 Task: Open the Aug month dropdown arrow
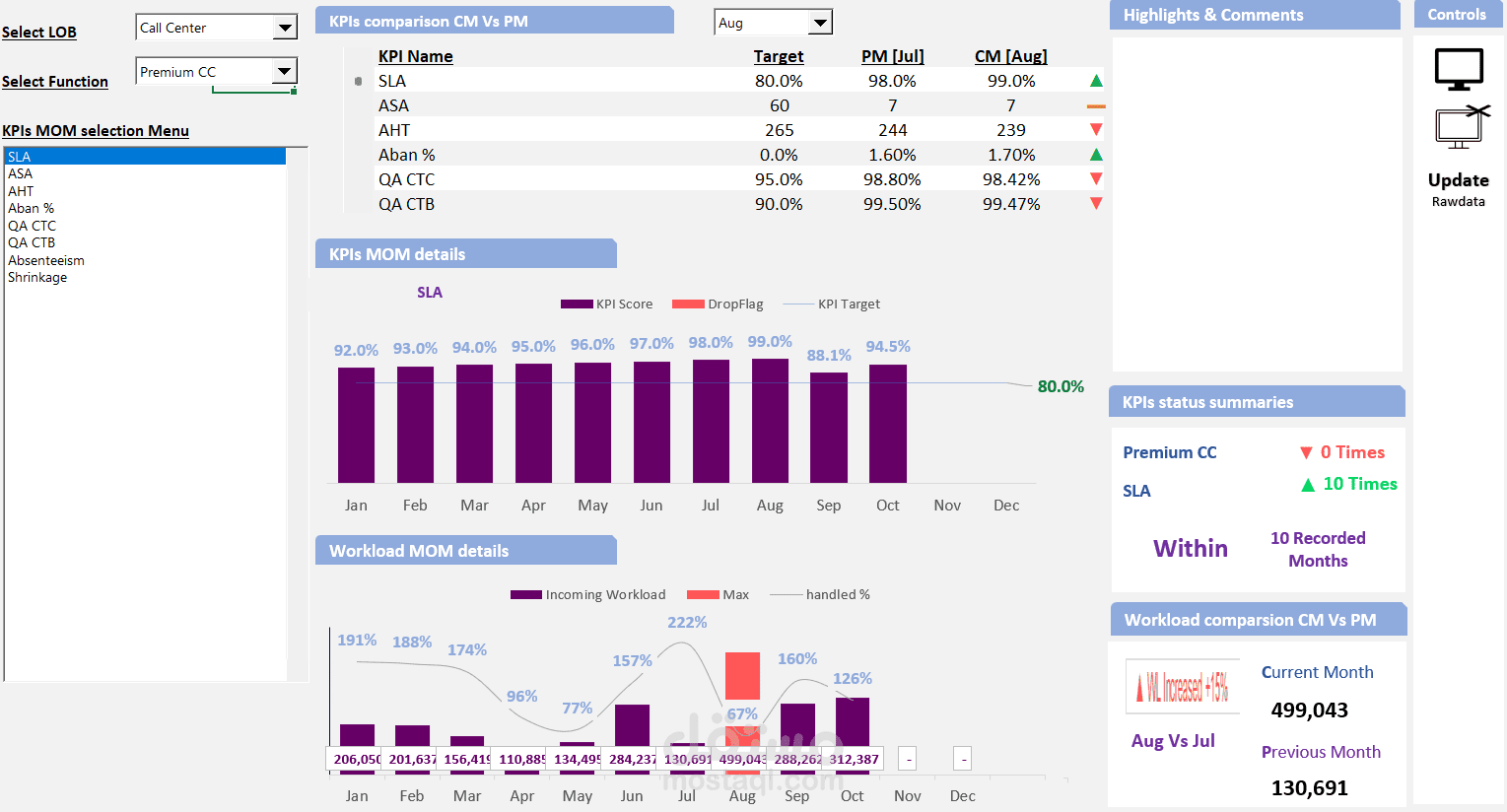pos(820,23)
